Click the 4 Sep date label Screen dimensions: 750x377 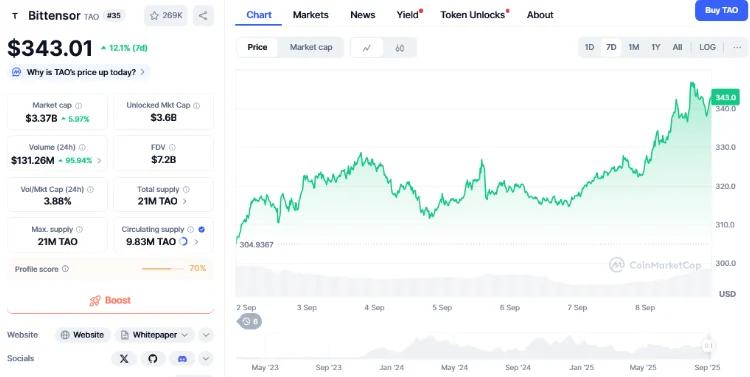pyautogui.click(x=374, y=308)
